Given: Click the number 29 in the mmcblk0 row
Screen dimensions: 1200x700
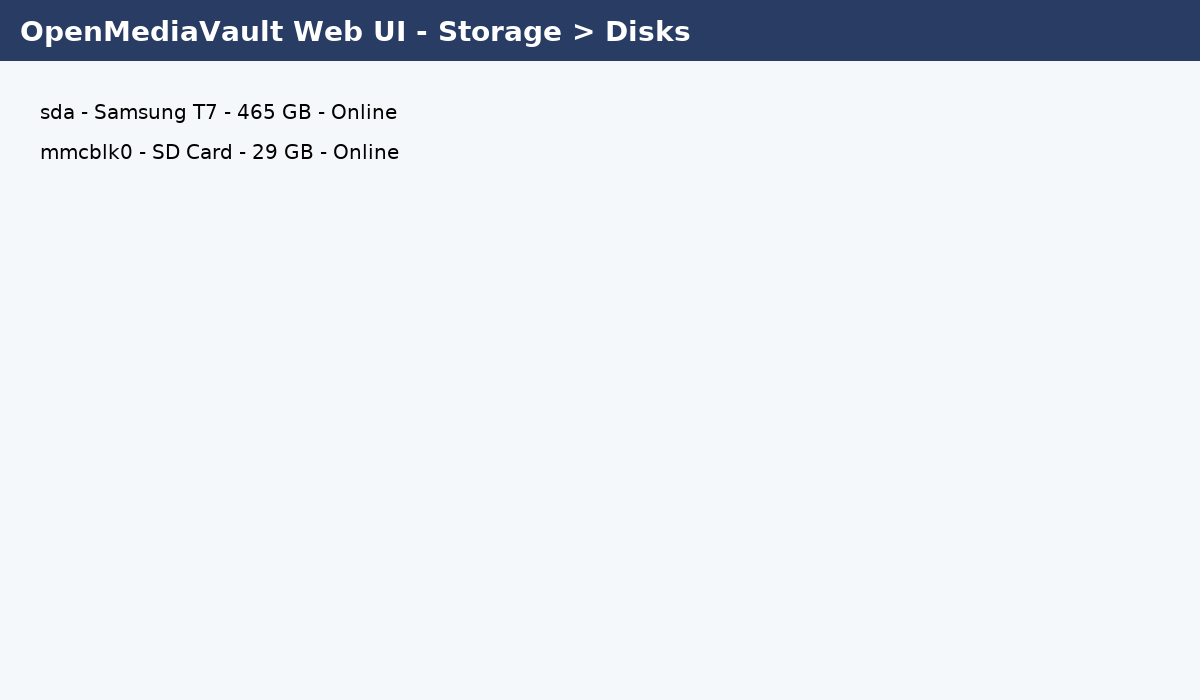Looking at the screenshot, I should 264,153.
